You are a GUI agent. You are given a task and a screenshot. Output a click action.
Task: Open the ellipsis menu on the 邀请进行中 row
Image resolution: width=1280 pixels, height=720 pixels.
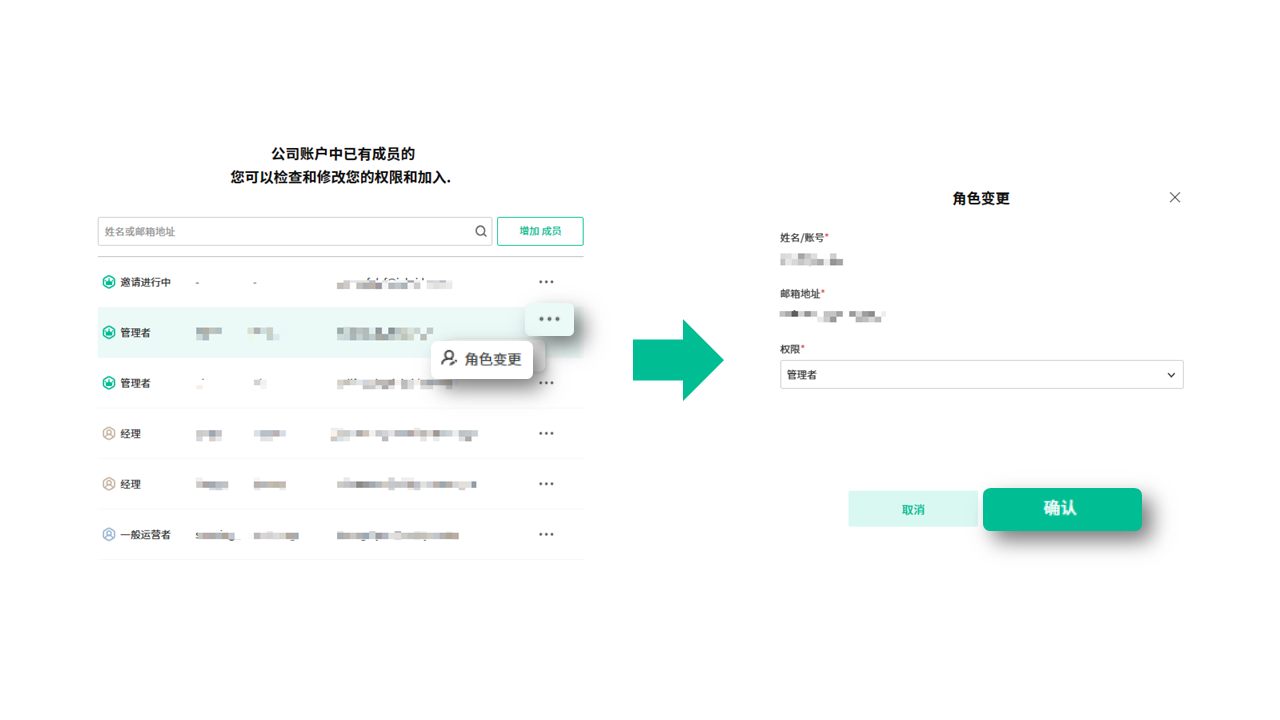[546, 282]
